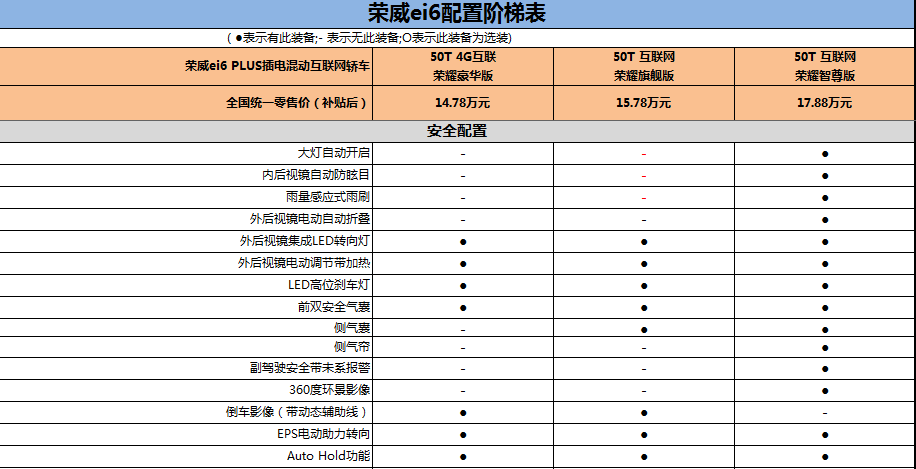Viewport: 916px width, 469px height.
Task: Select the 外后视镜电动调节带加热 row label
Action: tap(304, 263)
